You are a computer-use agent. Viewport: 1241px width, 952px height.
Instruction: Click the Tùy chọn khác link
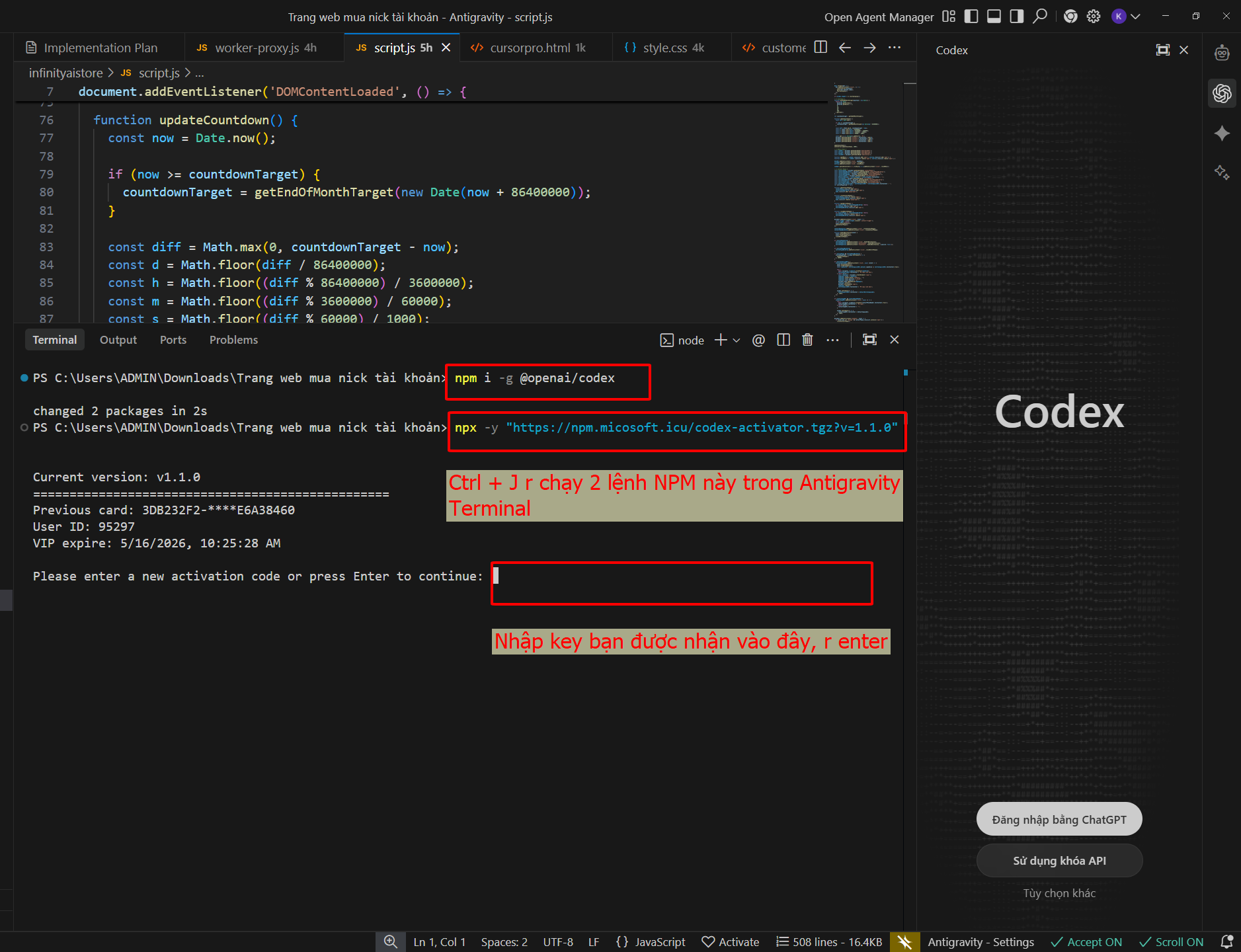[x=1059, y=894]
